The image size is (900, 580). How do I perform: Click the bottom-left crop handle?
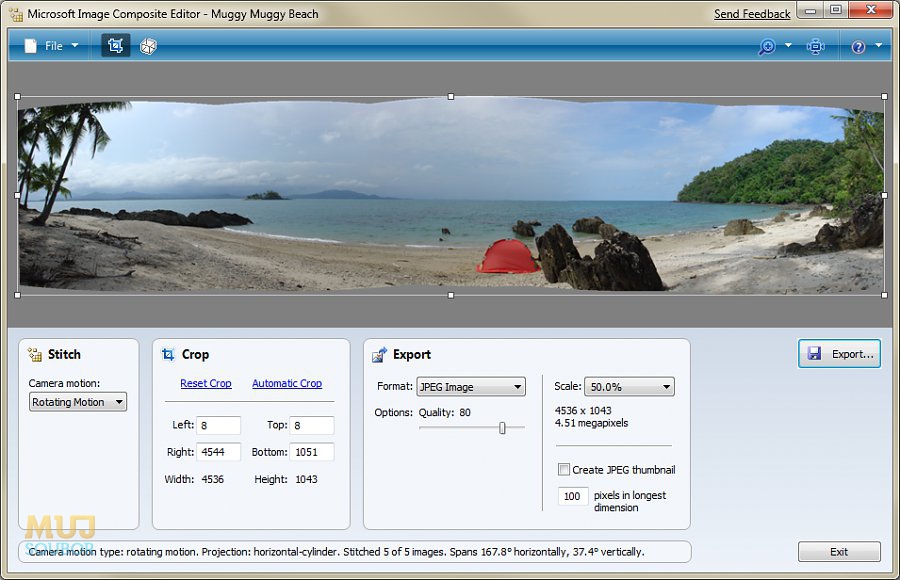point(17,295)
